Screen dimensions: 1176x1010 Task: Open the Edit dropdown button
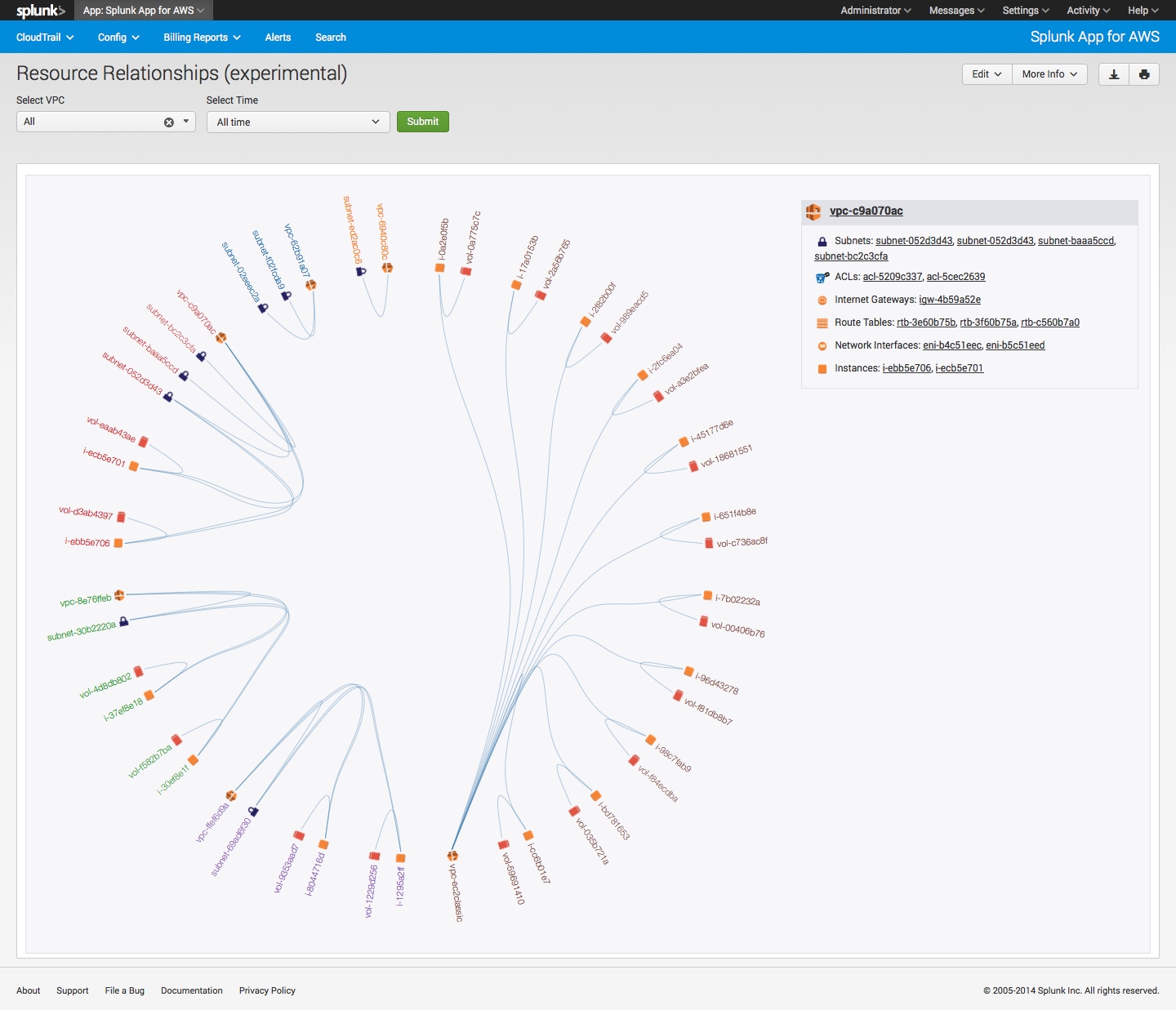tap(987, 74)
